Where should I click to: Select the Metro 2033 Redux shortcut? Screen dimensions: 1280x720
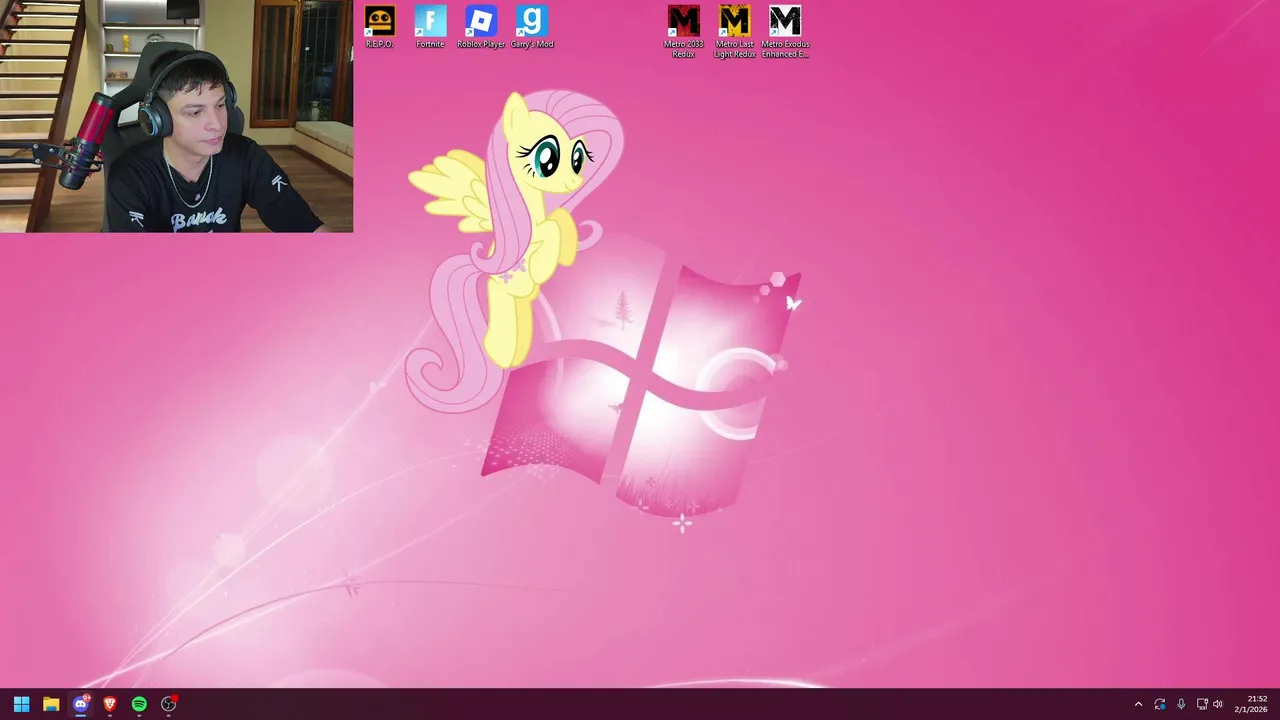tap(683, 32)
